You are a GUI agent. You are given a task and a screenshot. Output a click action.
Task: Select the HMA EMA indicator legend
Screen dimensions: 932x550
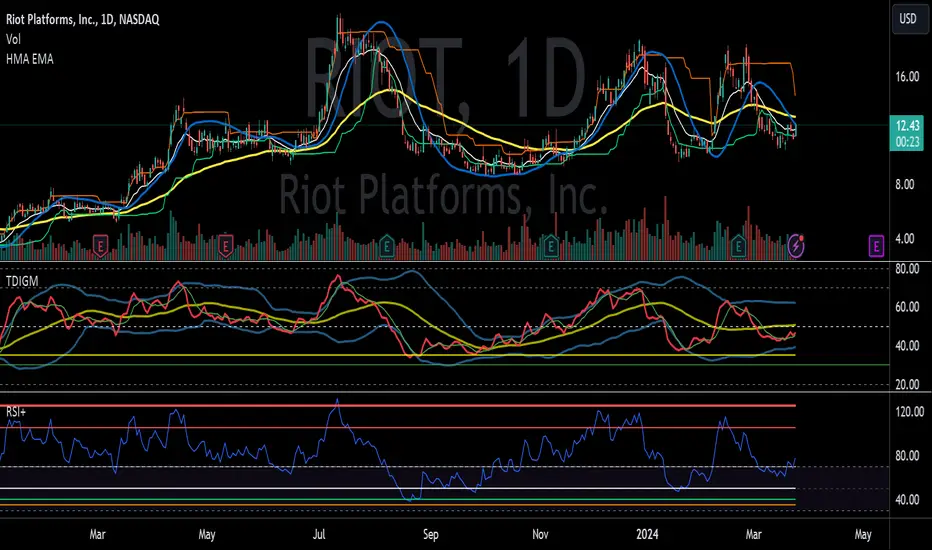point(30,59)
